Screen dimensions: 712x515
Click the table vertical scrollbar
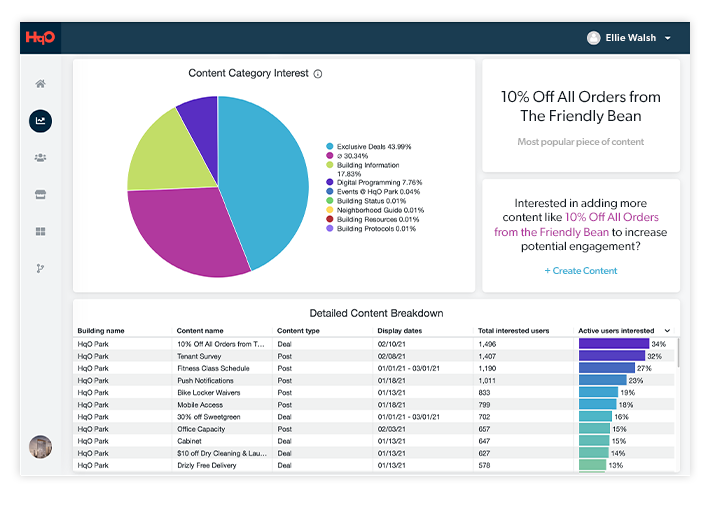[678, 352]
